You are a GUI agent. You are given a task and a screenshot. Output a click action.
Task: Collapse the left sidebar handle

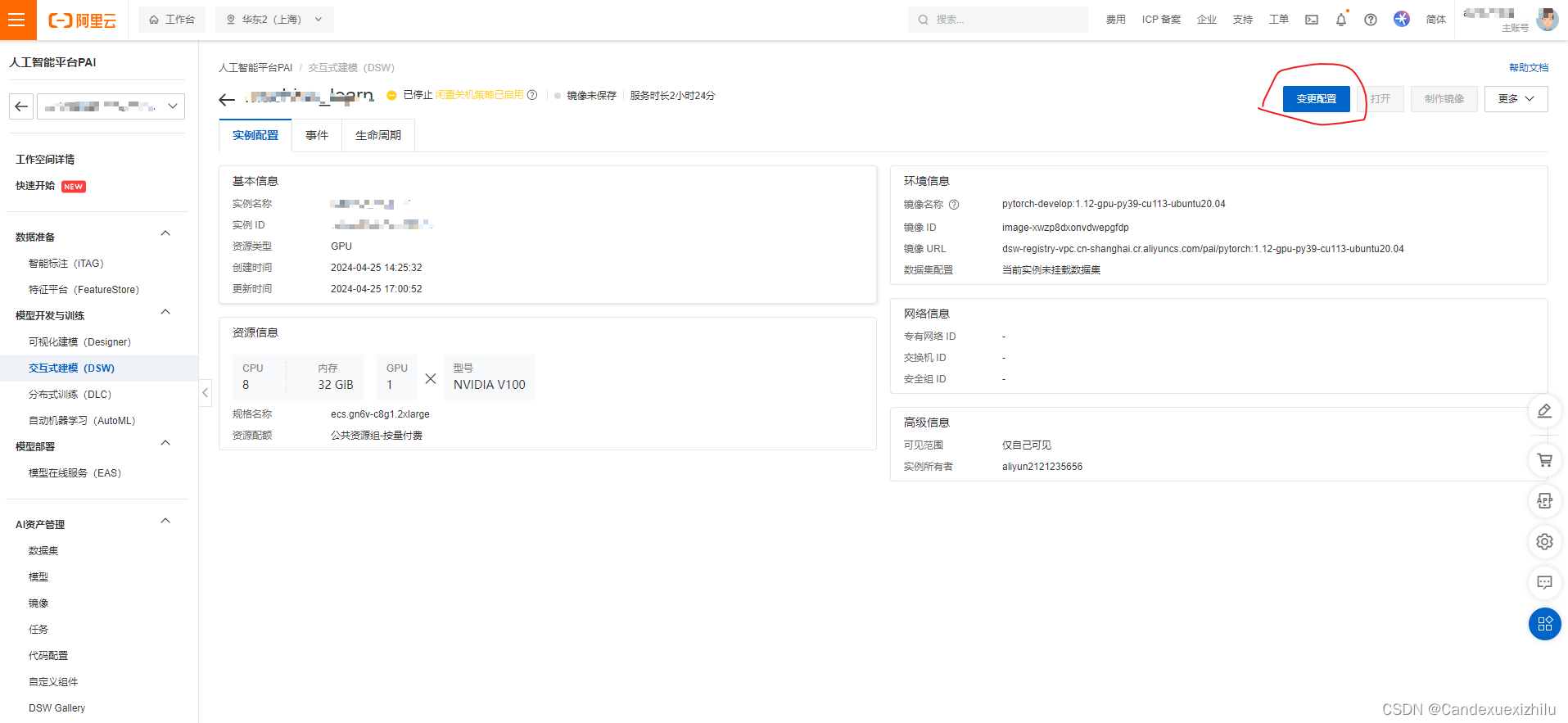tap(205, 393)
